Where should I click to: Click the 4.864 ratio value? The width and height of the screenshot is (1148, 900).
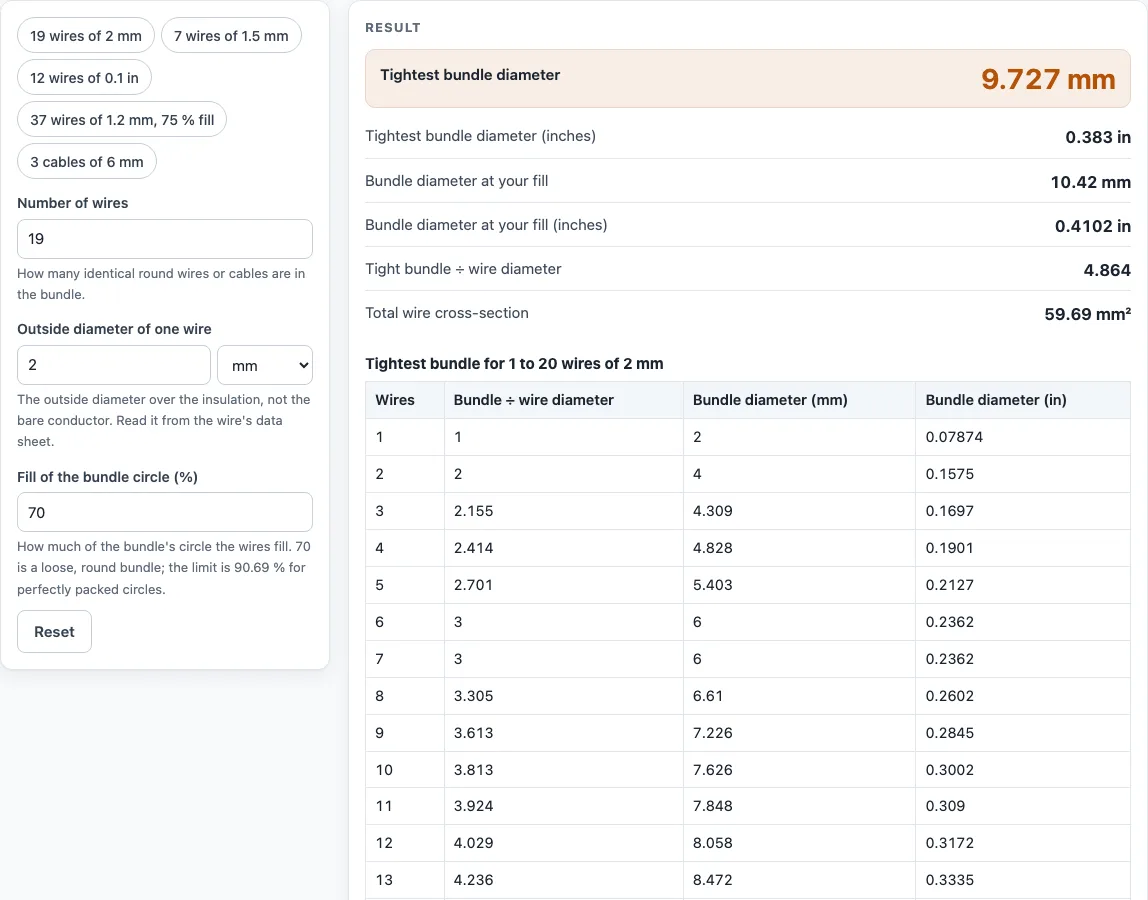(x=1107, y=269)
